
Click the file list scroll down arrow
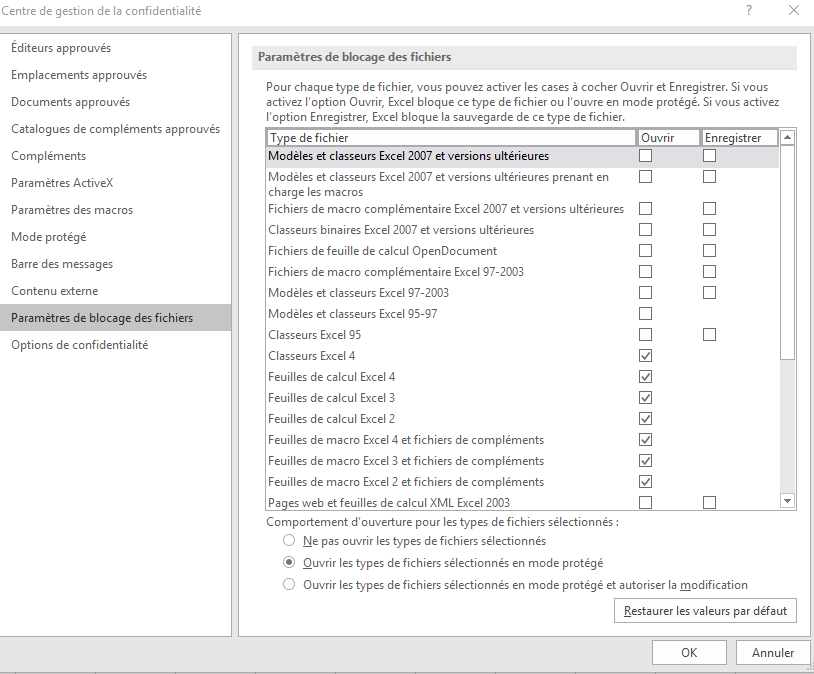788,501
